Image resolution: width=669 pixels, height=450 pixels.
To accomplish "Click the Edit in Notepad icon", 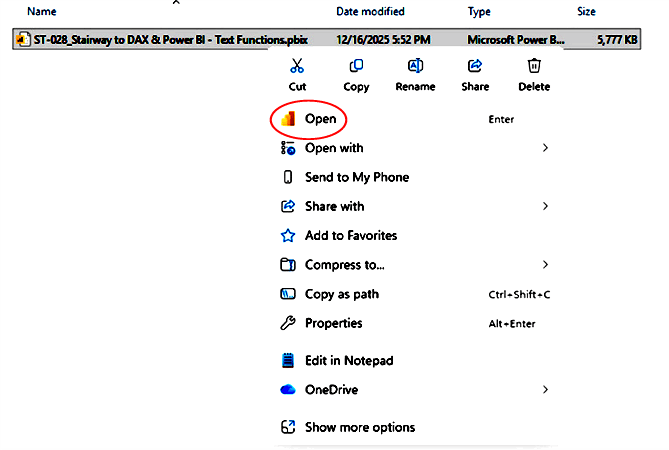I will [x=288, y=360].
